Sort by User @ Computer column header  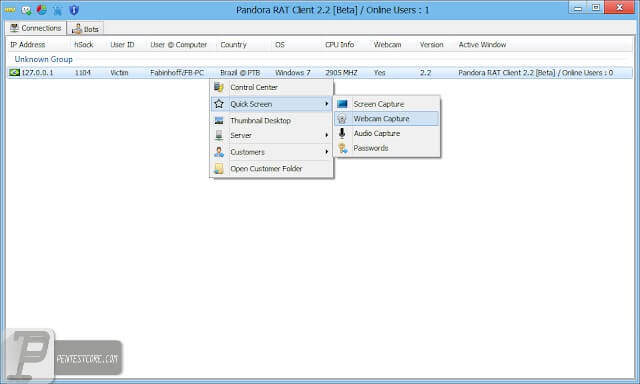(178, 45)
